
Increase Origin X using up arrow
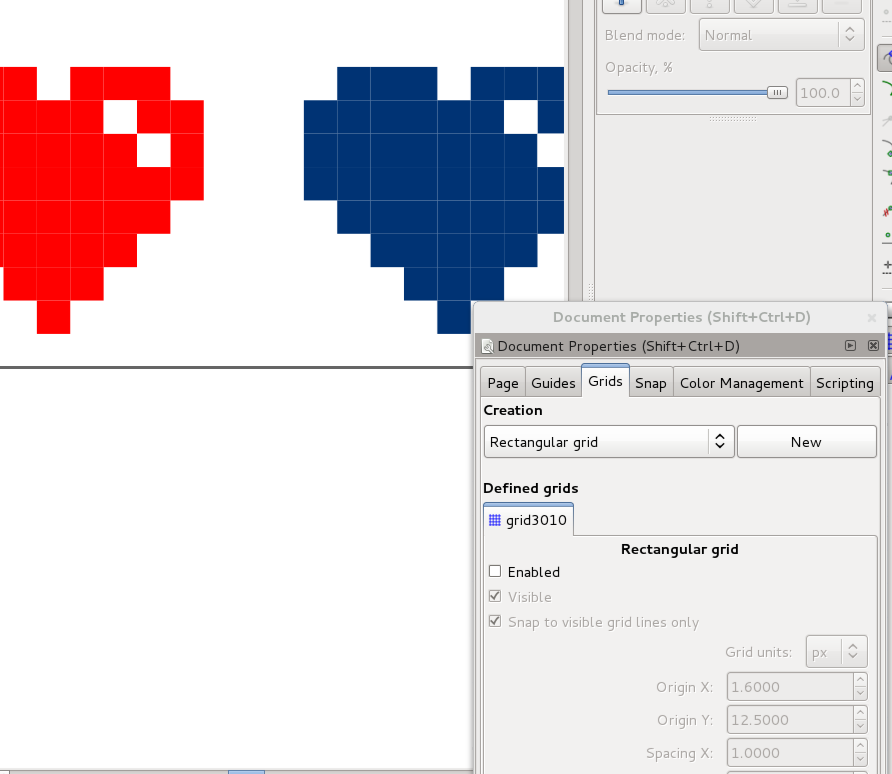tap(860, 681)
